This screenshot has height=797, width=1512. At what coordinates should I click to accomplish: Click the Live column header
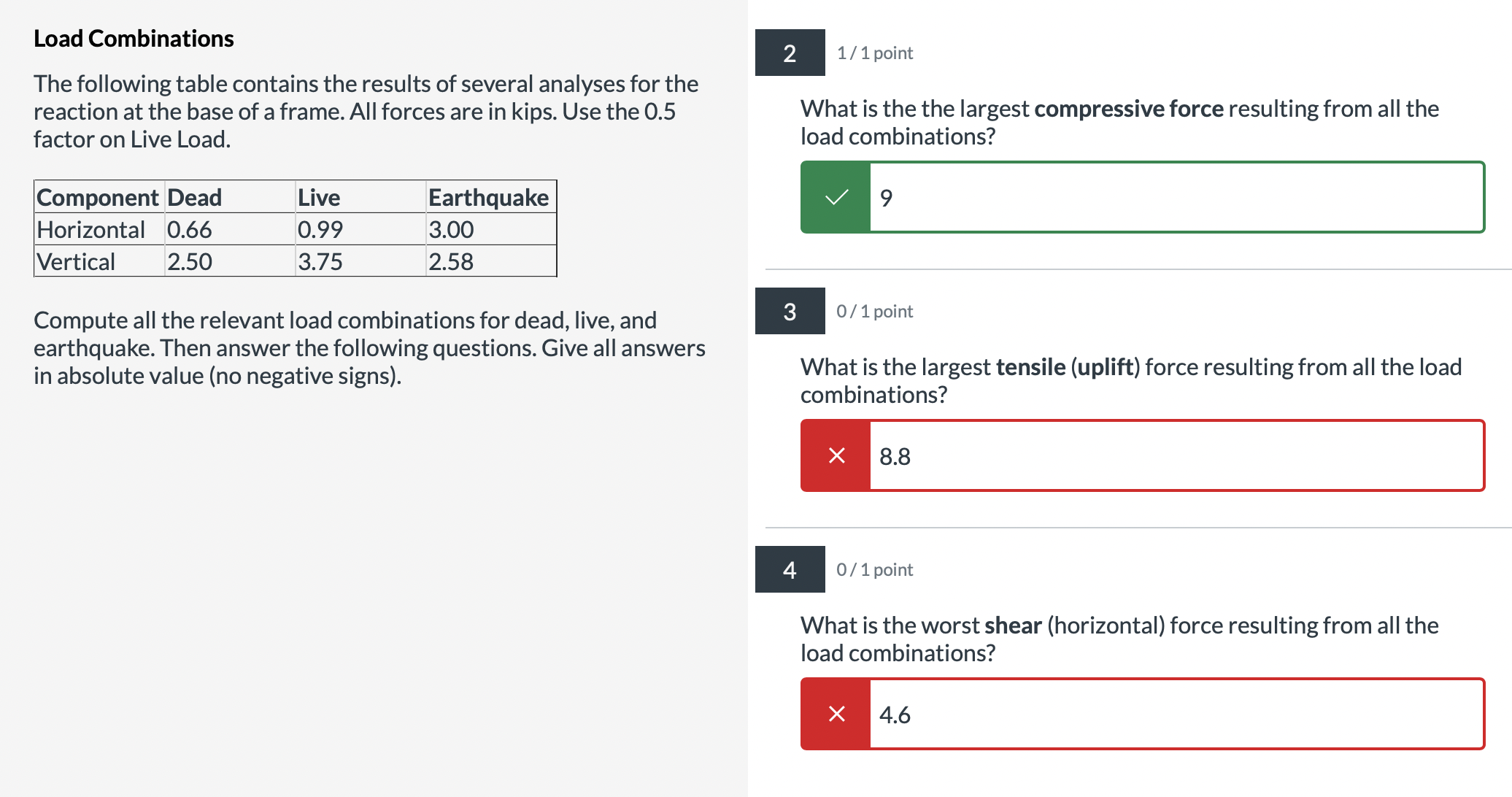coord(318,197)
